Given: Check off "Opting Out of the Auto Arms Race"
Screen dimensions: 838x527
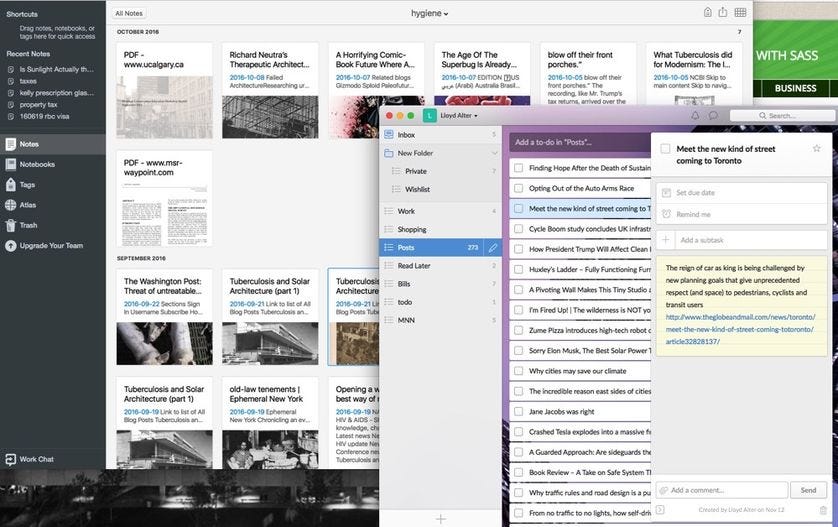Looking at the screenshot, I should pyautogui.click(x=518, y=188).
